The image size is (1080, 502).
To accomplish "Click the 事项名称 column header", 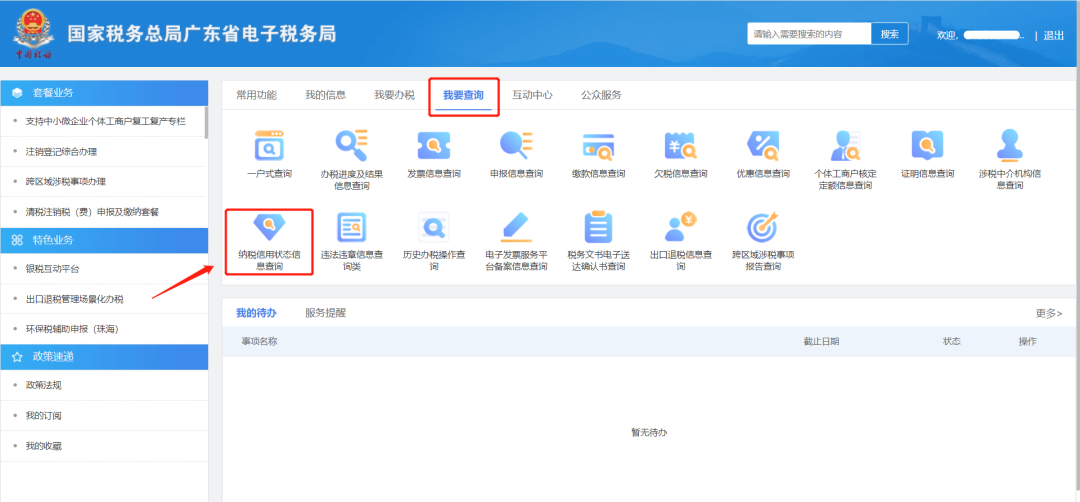I will [x=260, y=342].
